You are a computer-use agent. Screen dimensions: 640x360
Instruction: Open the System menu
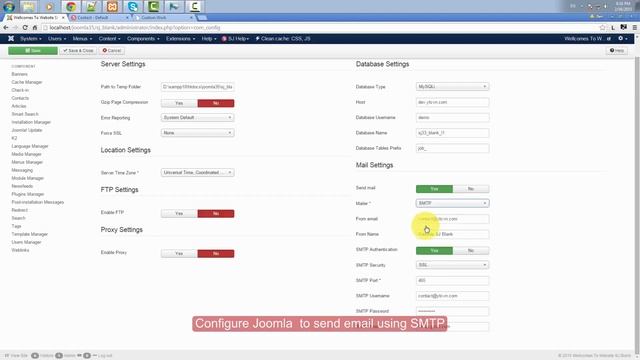pos(31,38)
